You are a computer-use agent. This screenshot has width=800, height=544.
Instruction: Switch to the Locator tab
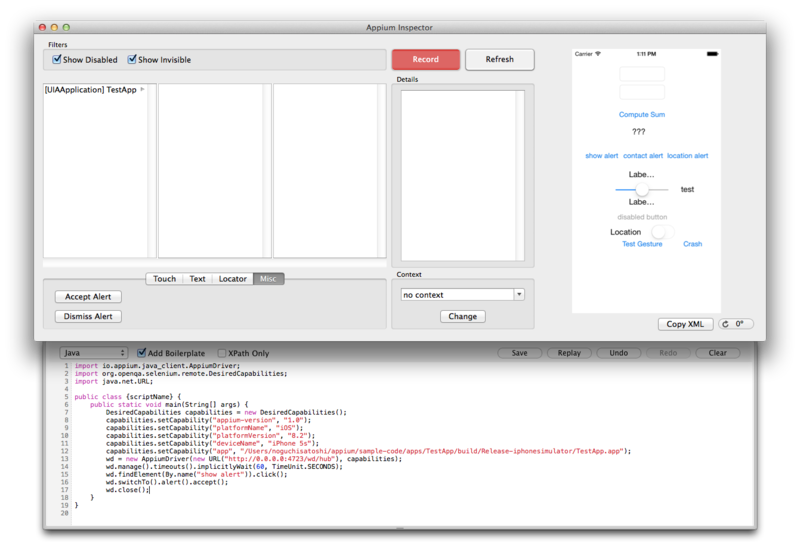(232, 279)
